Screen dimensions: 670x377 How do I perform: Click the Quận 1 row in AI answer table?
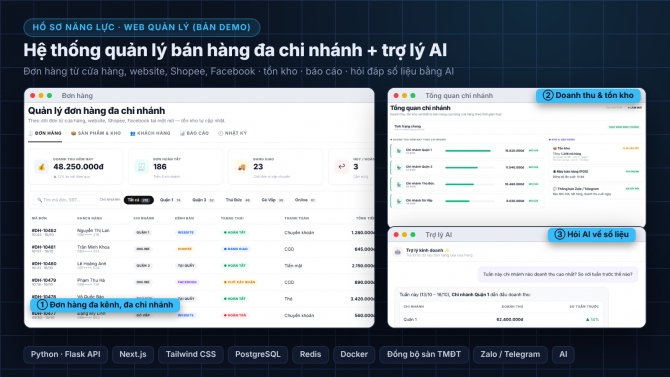pos(501,320)
